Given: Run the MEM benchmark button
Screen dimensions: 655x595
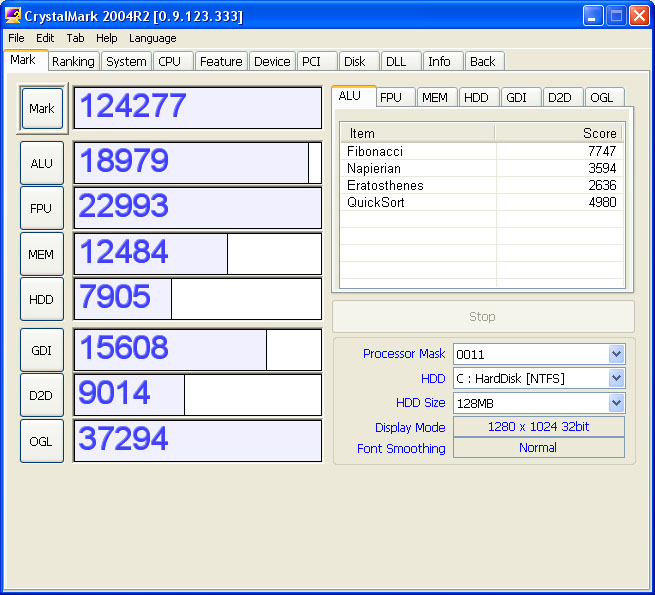Looking at the screenshot, I should click(x=42, y=254).
